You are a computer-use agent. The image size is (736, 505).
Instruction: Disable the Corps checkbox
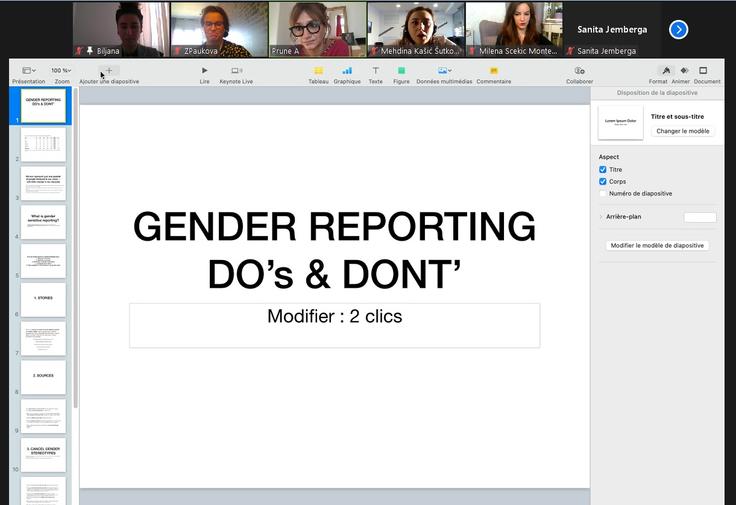603,182
